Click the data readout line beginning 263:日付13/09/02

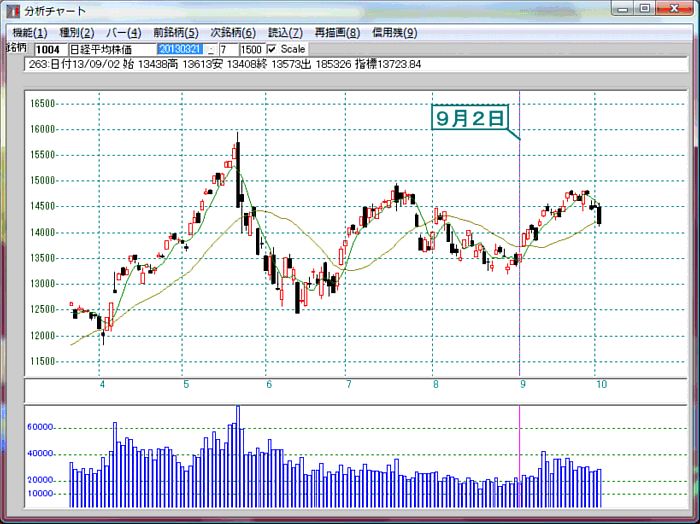[356, 65]
